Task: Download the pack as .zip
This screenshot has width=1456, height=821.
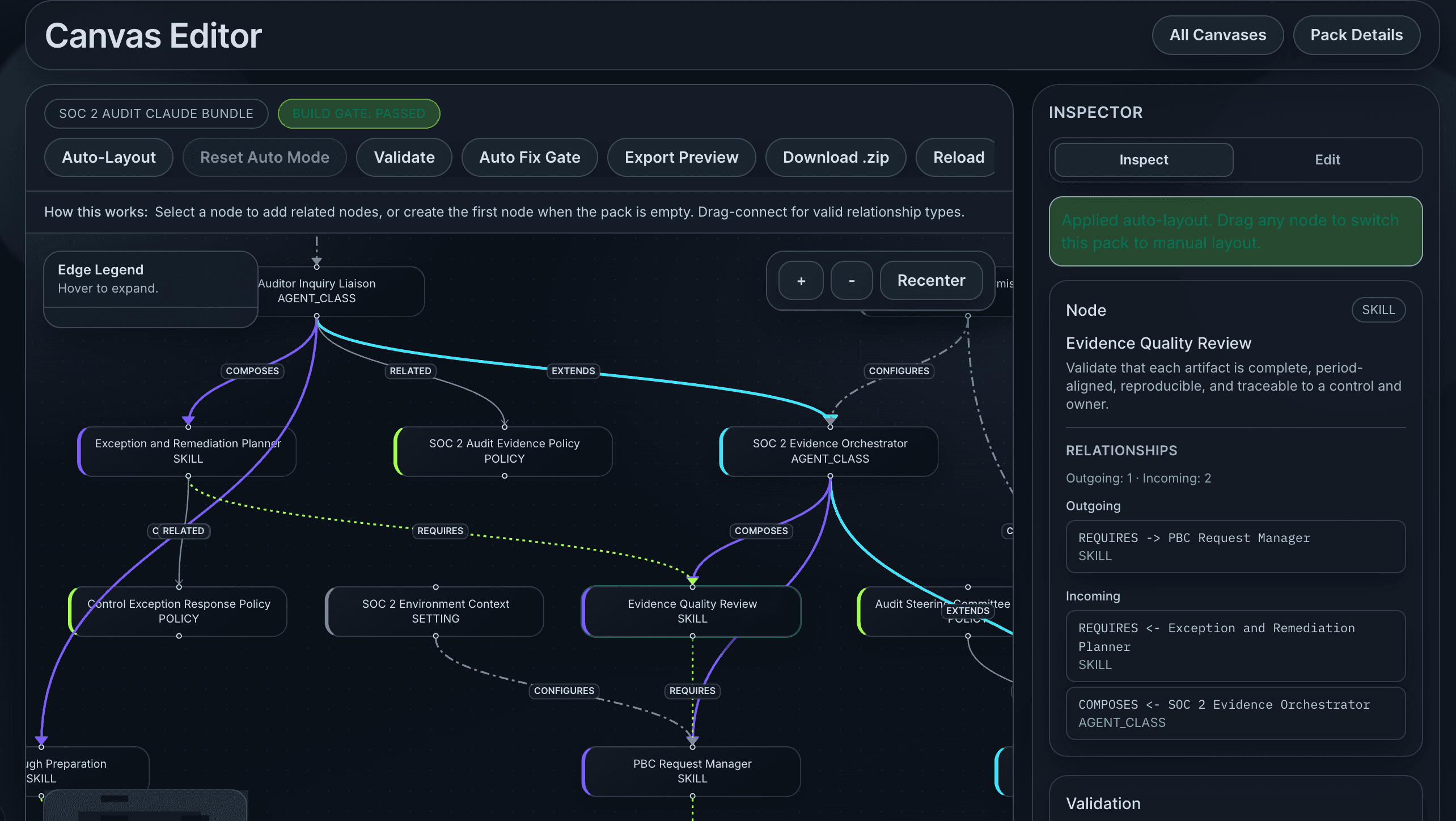Action: (x=835, y=157)
